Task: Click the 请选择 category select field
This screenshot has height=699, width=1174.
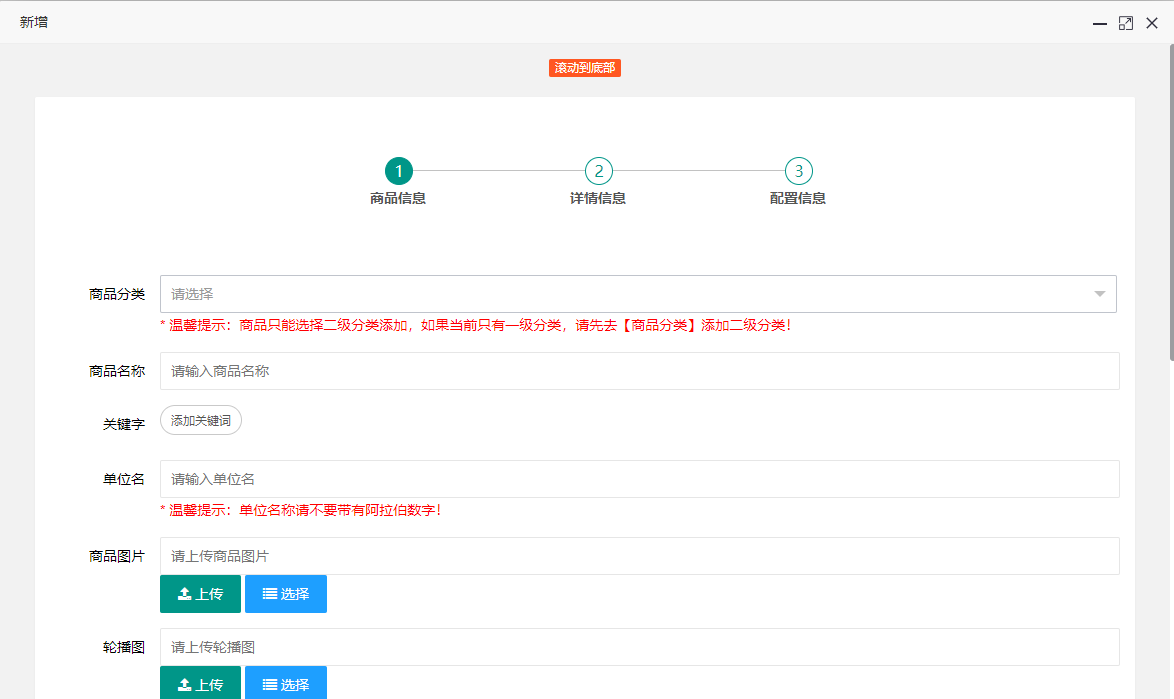Action: 620,294
